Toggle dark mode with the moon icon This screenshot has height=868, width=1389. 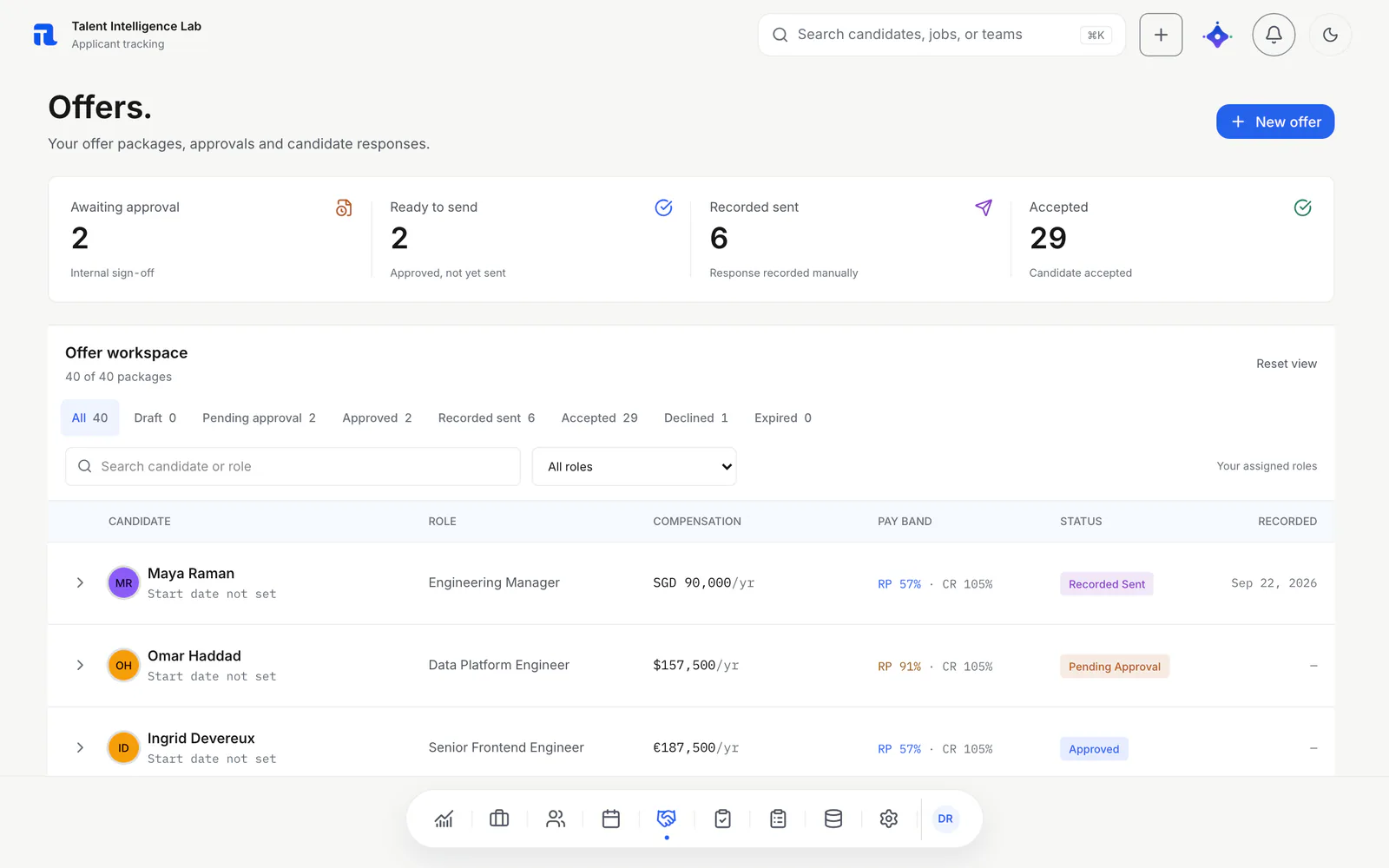point(1330,35)
